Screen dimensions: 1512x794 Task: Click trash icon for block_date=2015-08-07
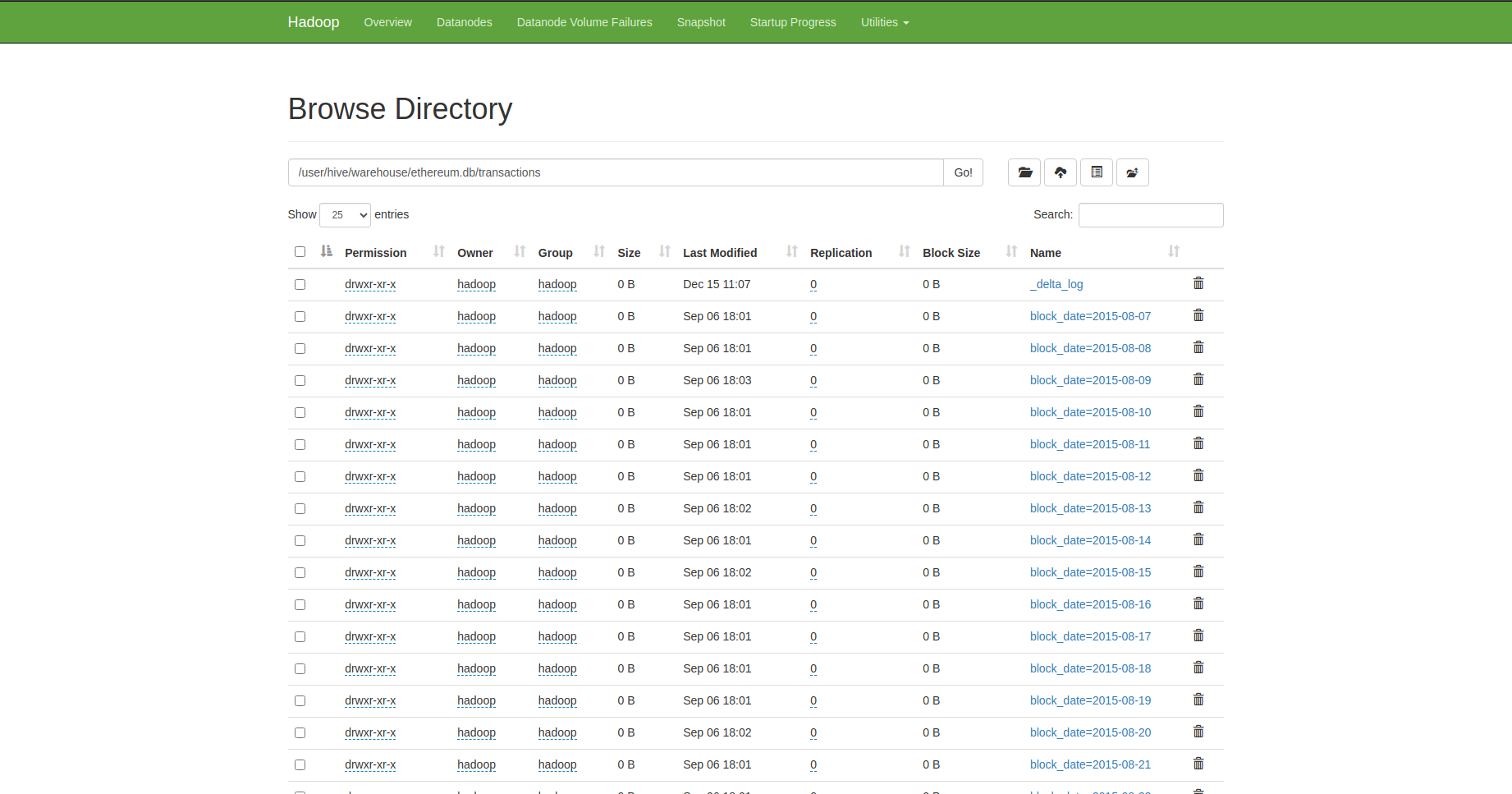coord(1198,315)
